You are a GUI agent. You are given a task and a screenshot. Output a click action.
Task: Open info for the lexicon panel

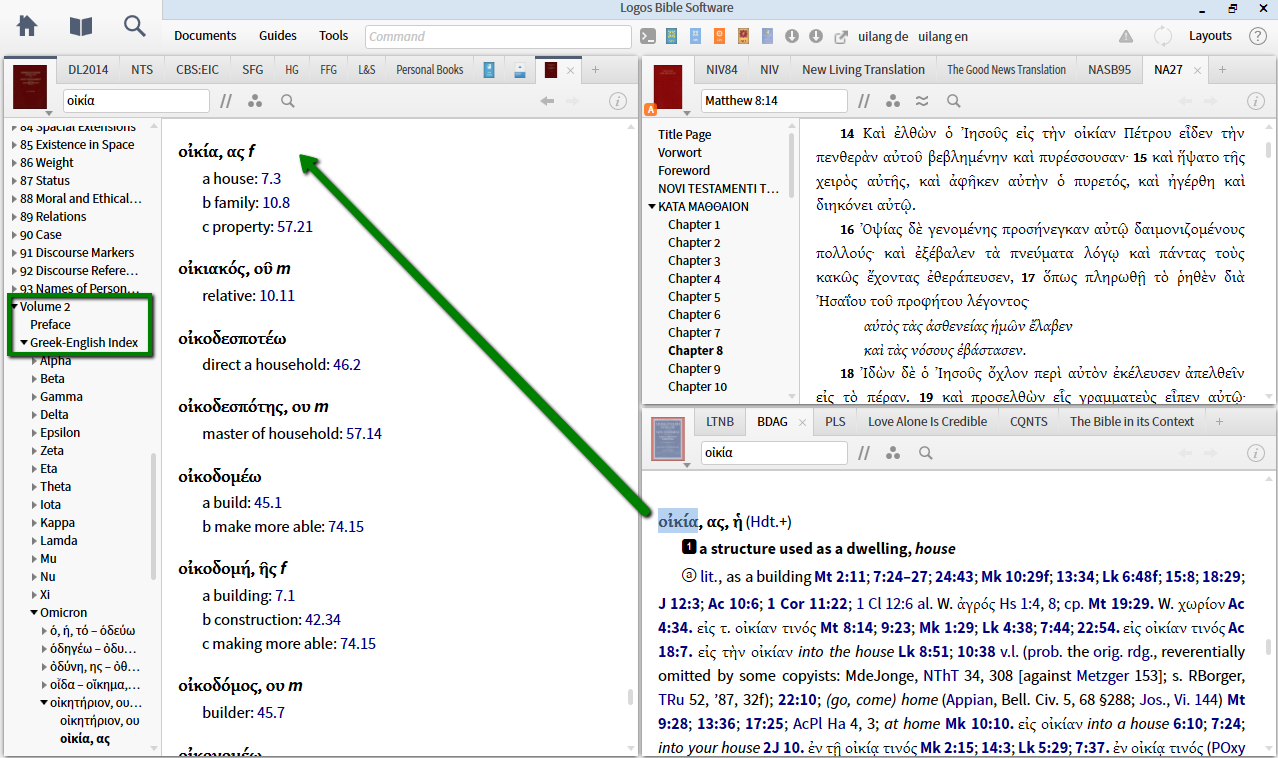tap(618, 101)
